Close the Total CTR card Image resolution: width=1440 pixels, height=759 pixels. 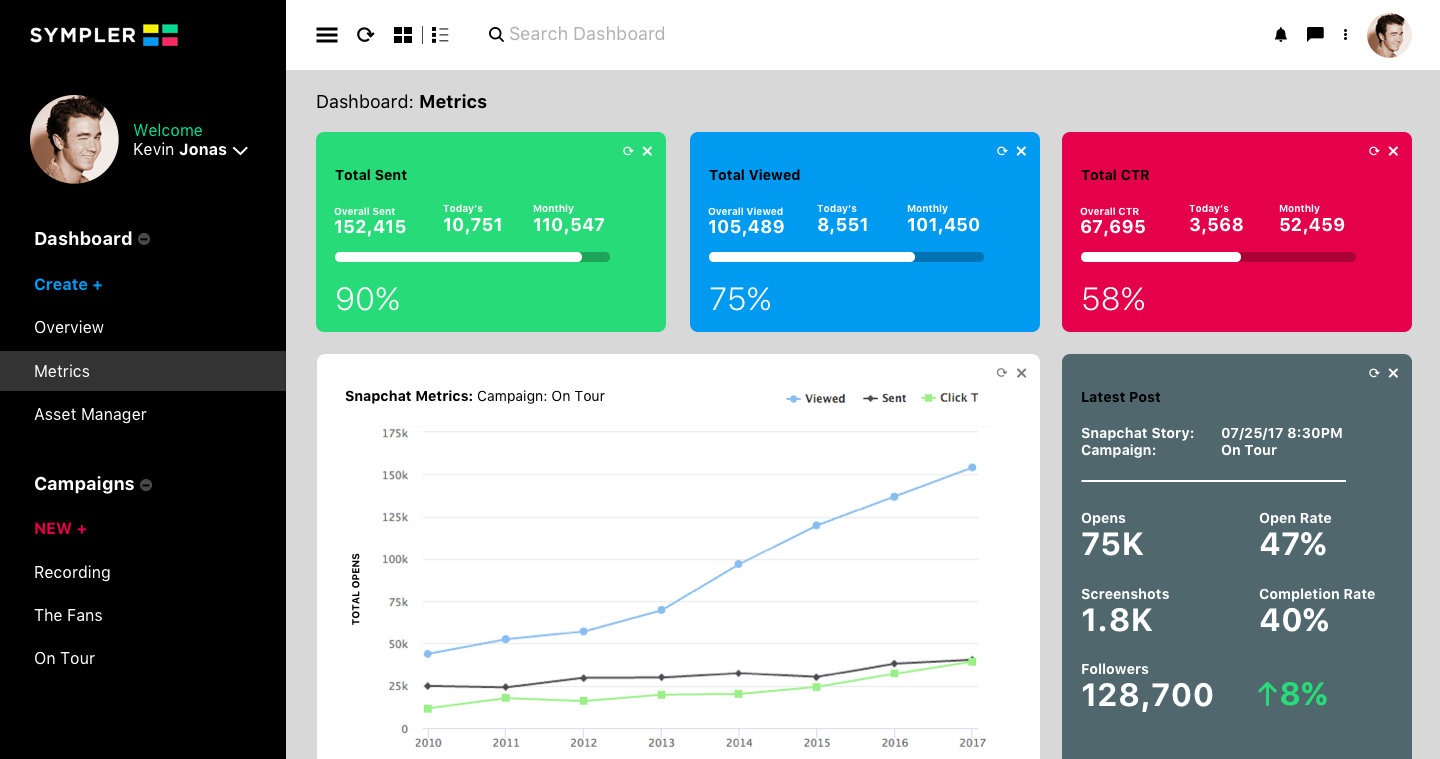1393,151
